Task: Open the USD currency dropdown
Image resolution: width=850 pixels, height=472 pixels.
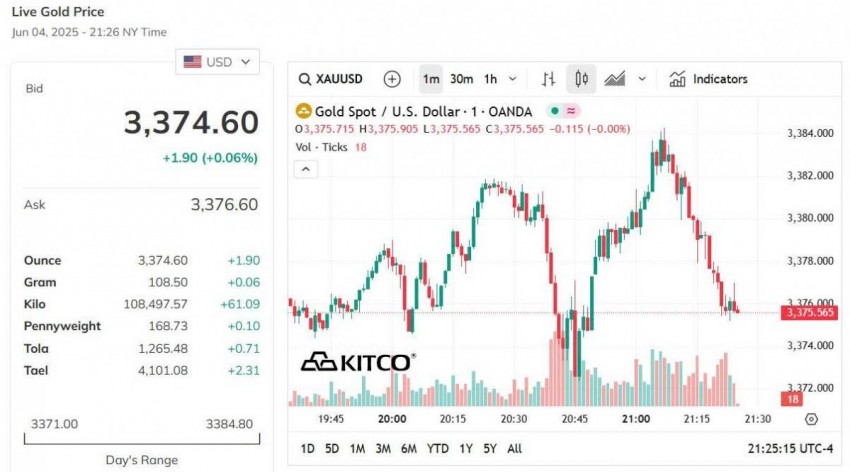Action: [217, 62]
